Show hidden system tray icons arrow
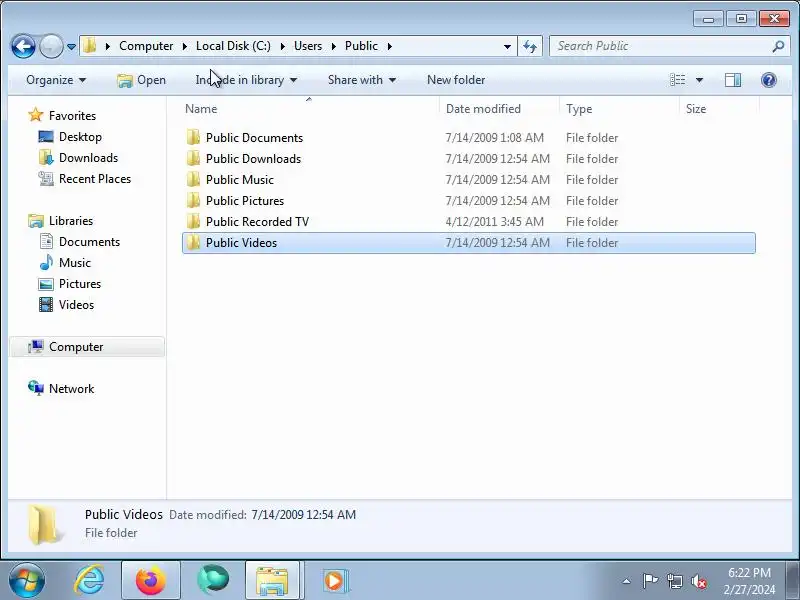The image size is (800, 600). (x=626, y=581)
